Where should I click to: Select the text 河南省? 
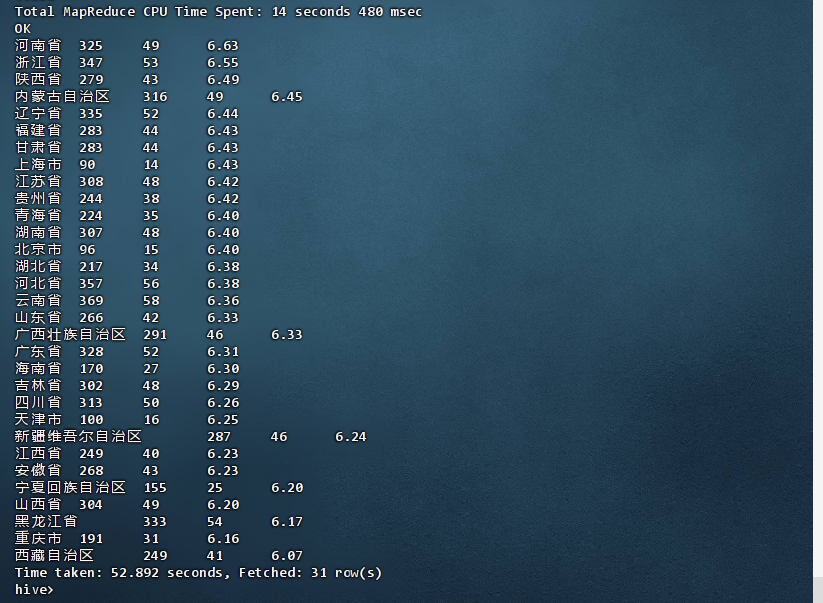(x=38, y=46)
